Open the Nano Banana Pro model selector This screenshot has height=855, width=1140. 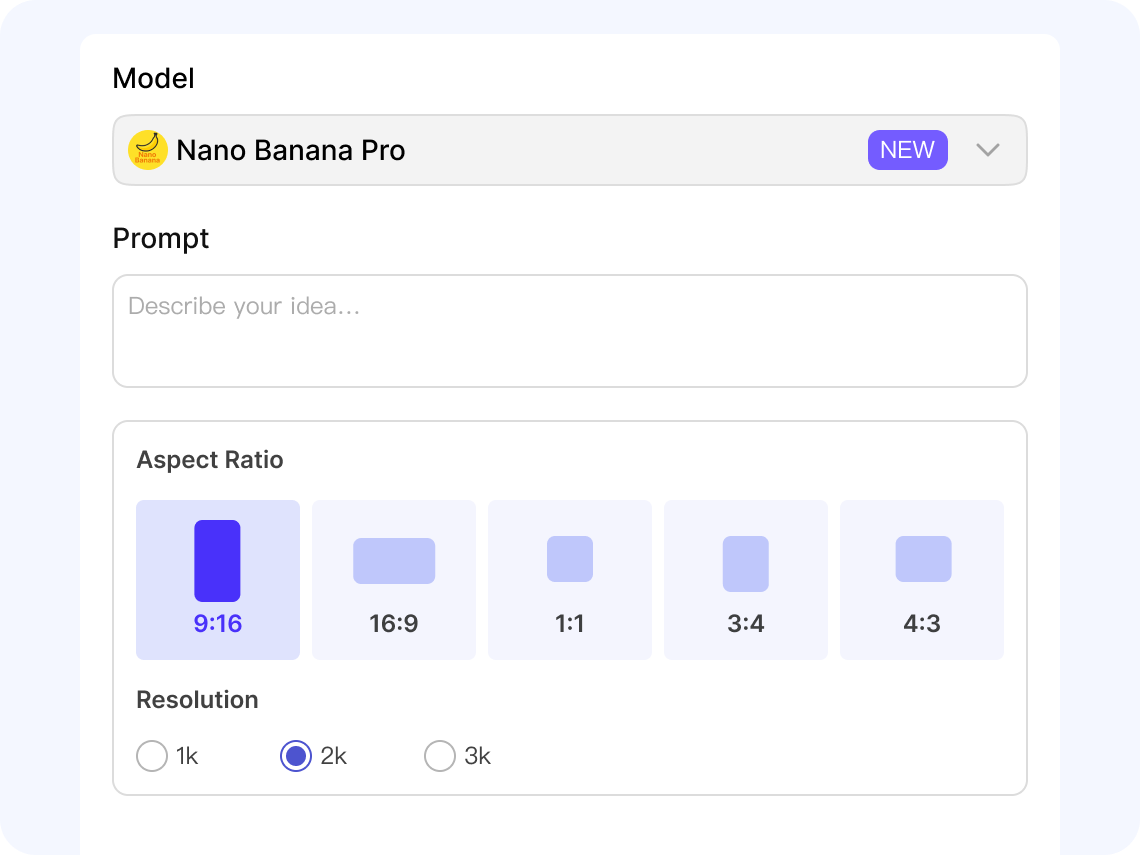pyautogui.click(x=500, y=150)
